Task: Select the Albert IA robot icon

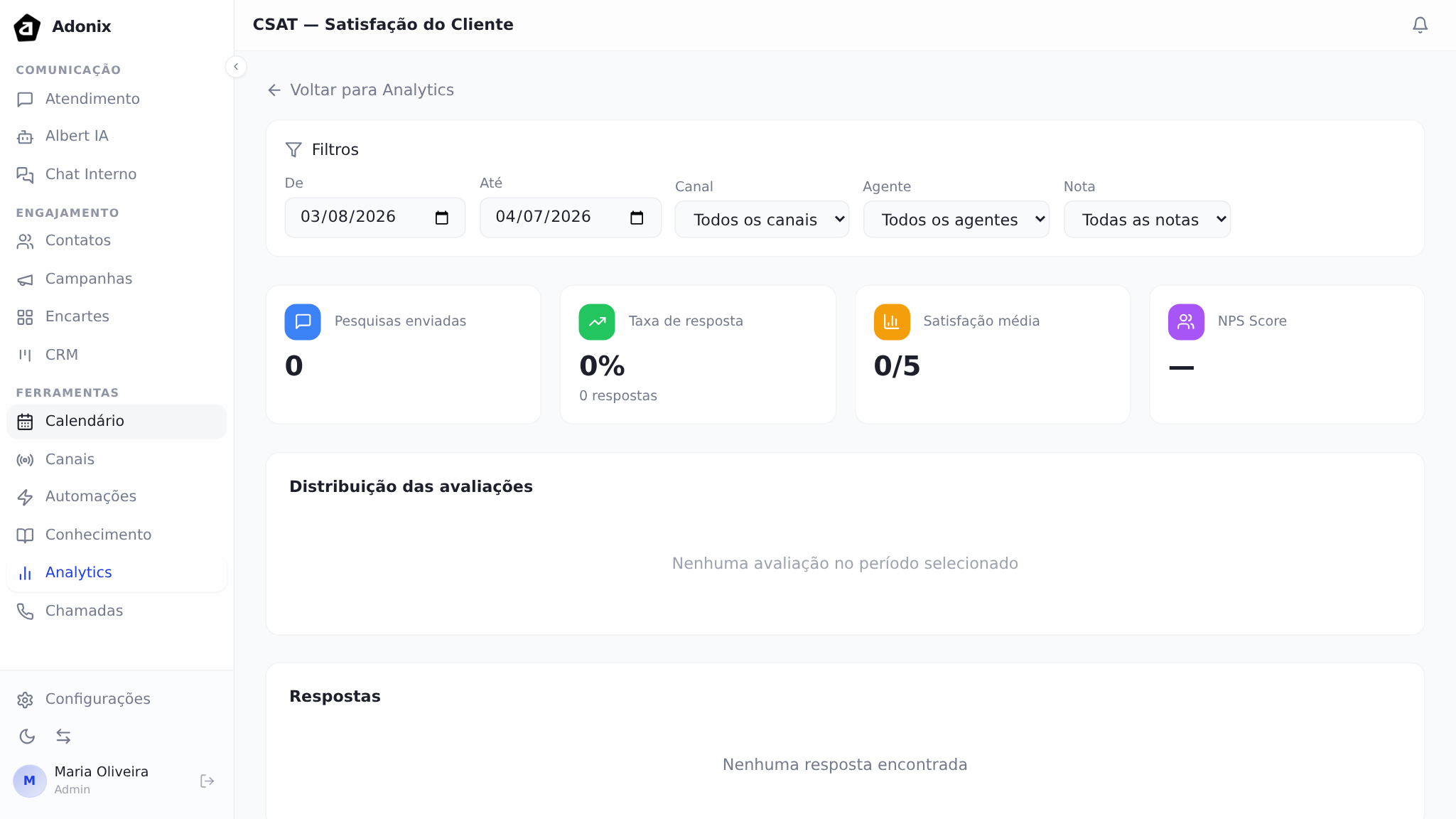Action: [26, 136]
